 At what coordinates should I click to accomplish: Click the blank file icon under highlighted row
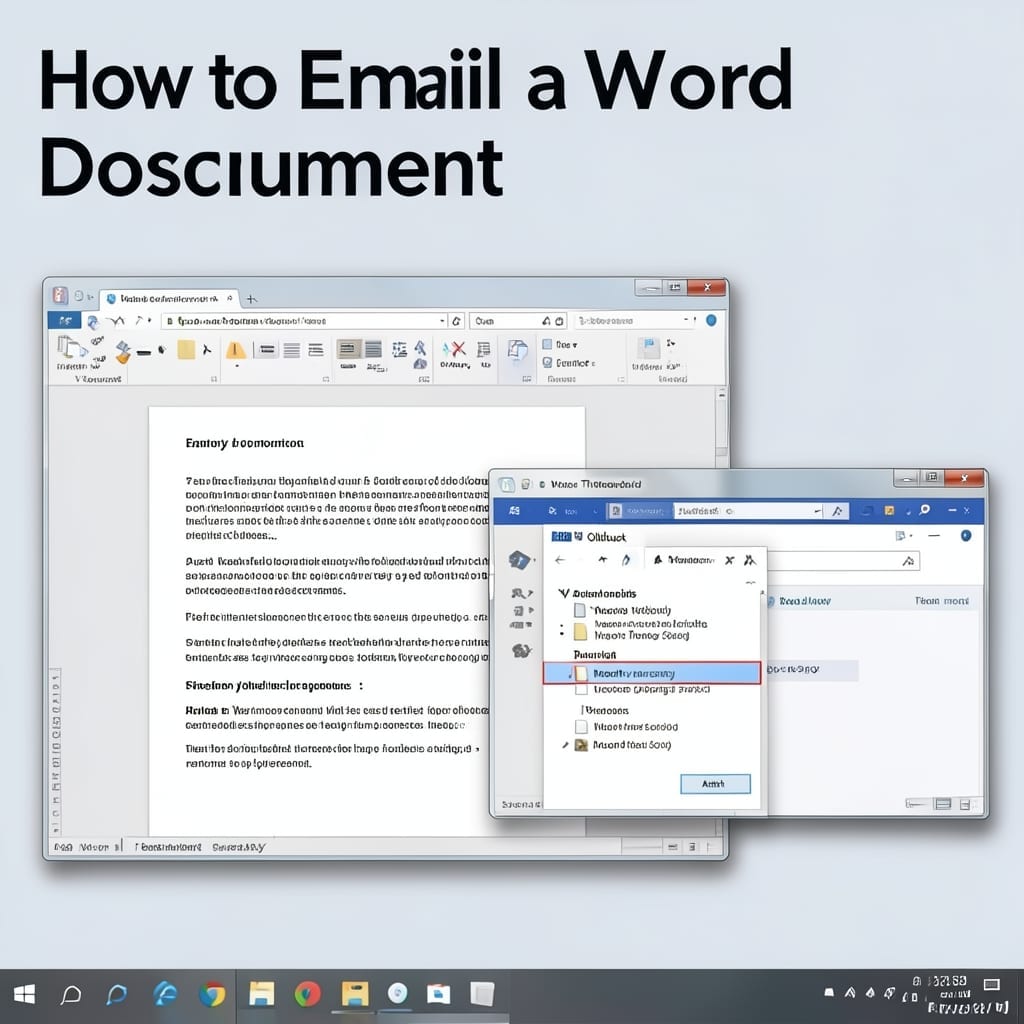[x=581, y=690]
